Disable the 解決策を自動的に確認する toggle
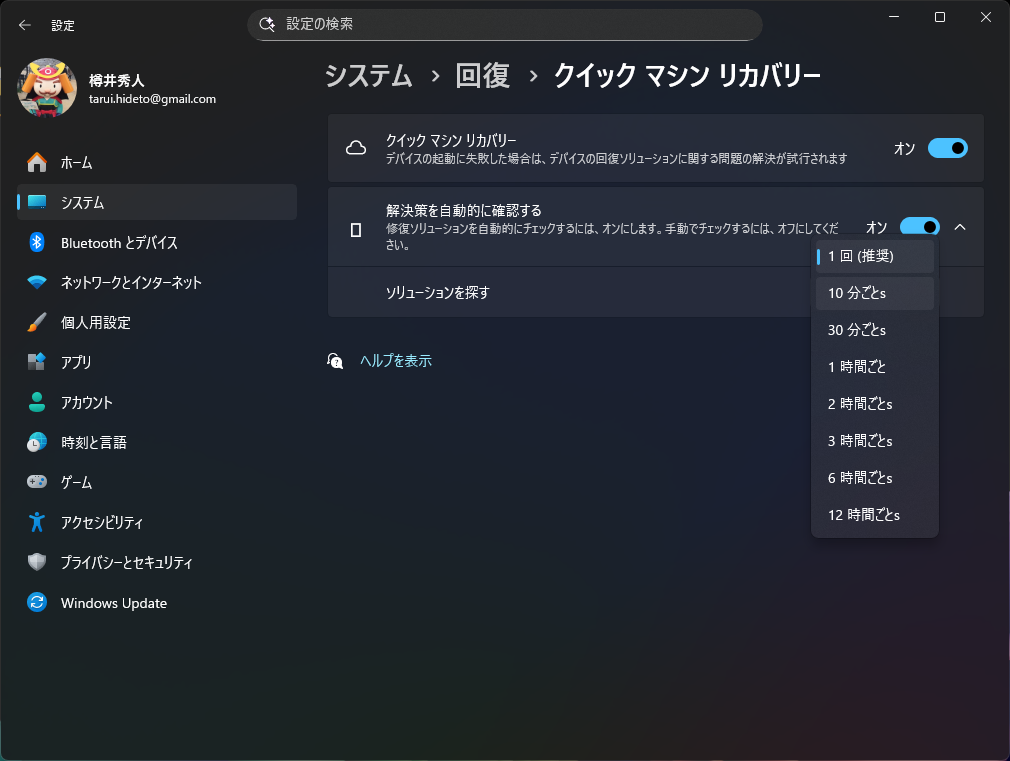The width and height of the screenshot is (1010, 761). tap(919, 227)
